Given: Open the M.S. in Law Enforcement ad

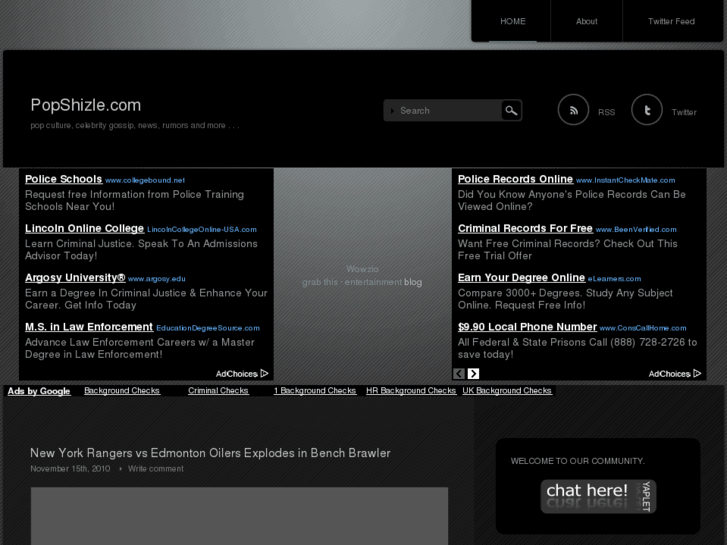Looking at the screenshot, I should click(x=89, y=327).
